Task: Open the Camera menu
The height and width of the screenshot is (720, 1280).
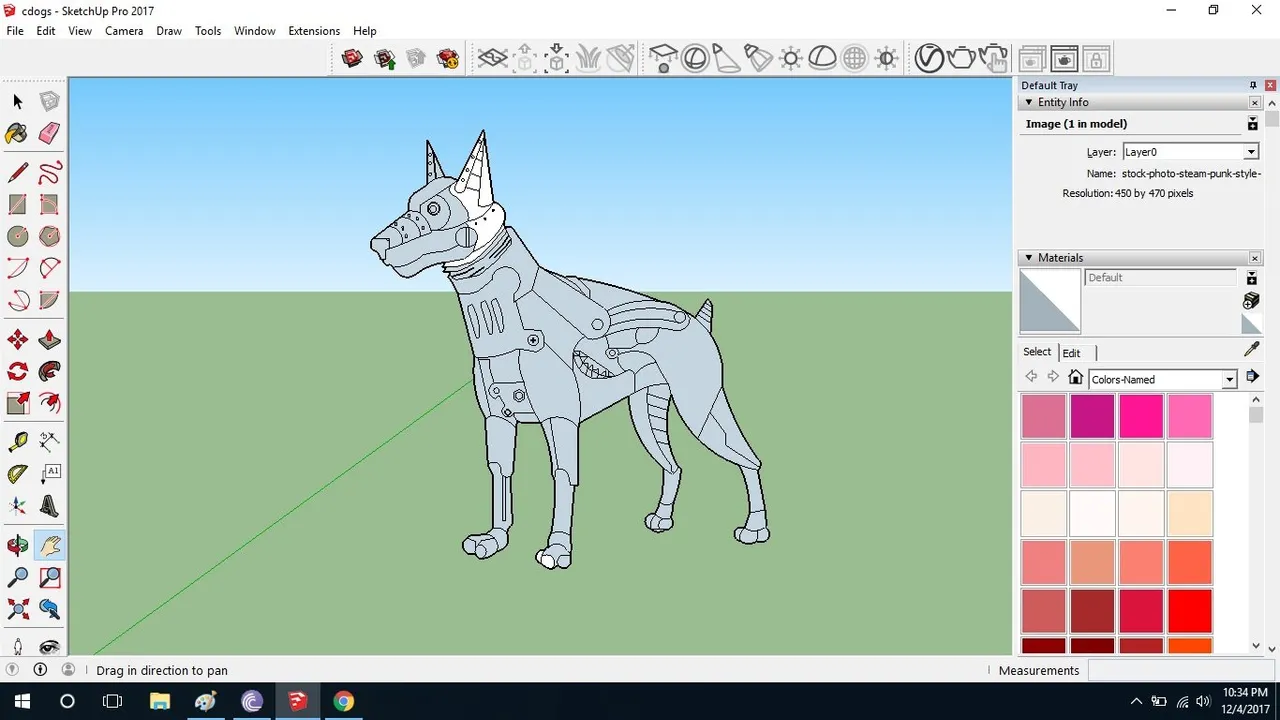Action: (x=124, y=31)
